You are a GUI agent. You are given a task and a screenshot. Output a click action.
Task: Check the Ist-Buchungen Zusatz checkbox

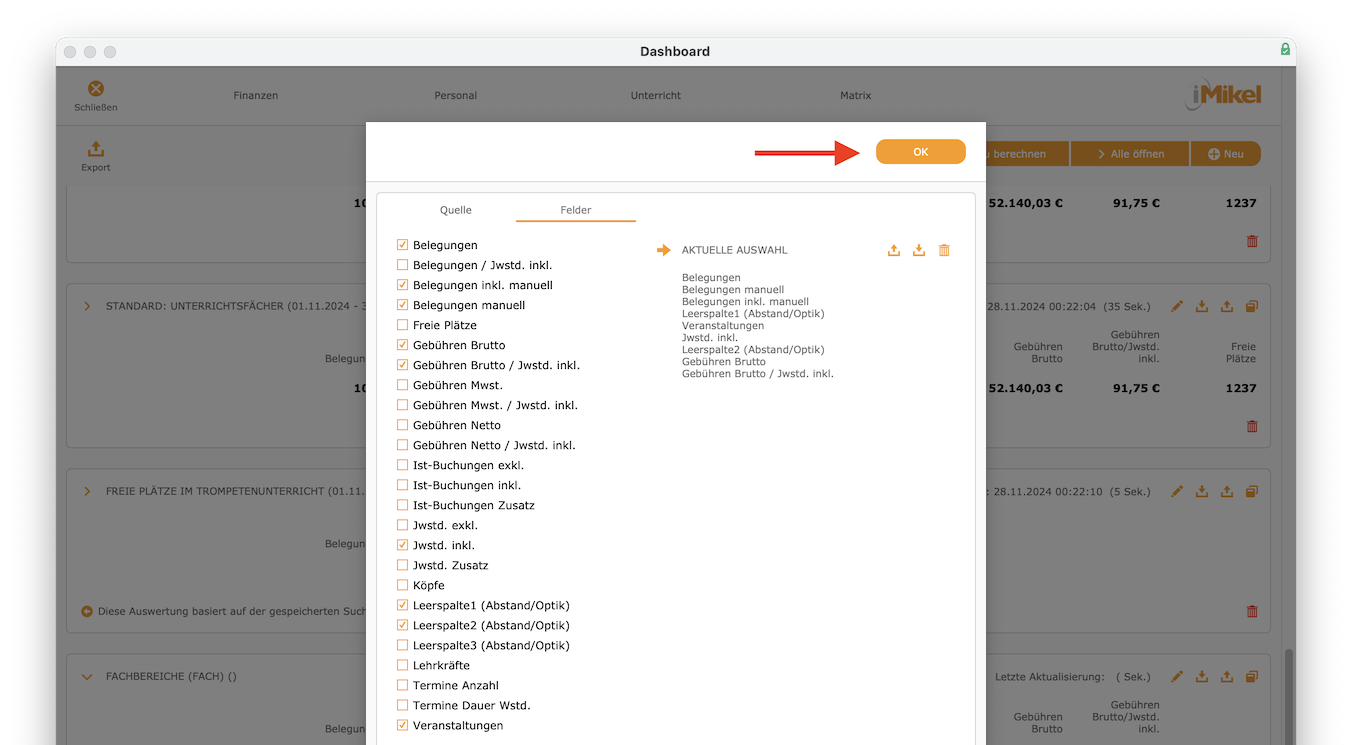click(x=402, y=505)
